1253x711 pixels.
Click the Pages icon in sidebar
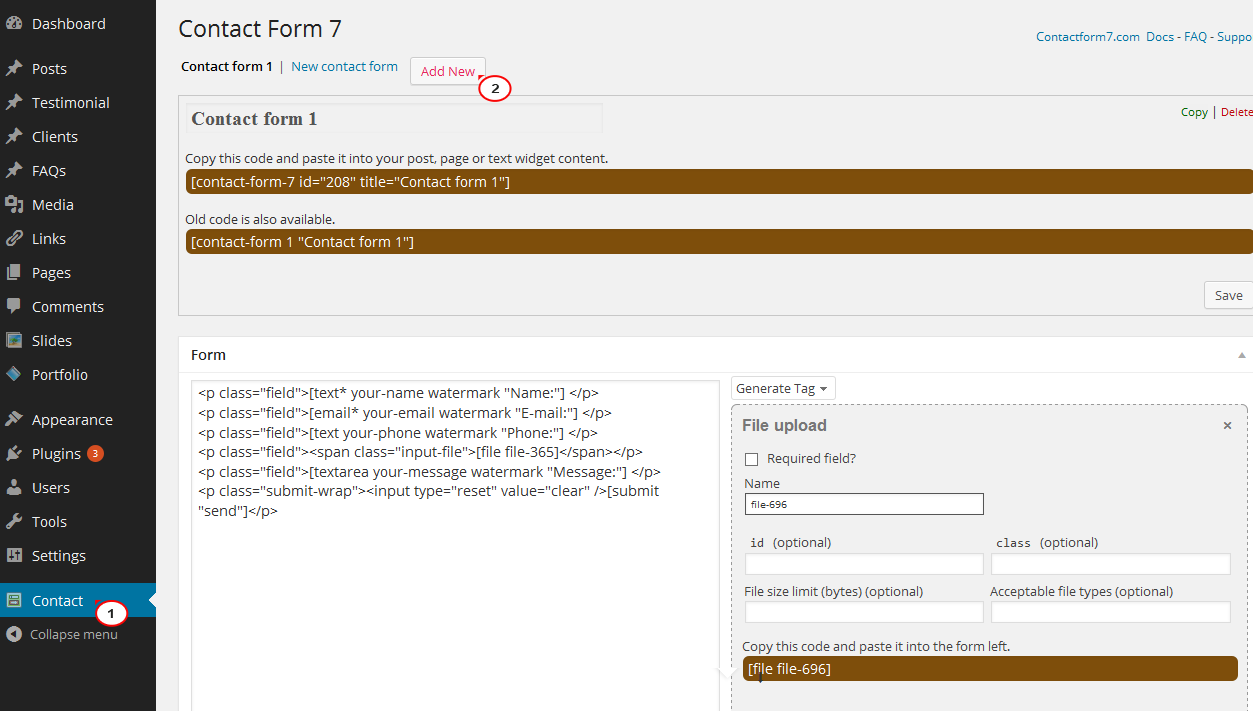click(x=14, y=273)
